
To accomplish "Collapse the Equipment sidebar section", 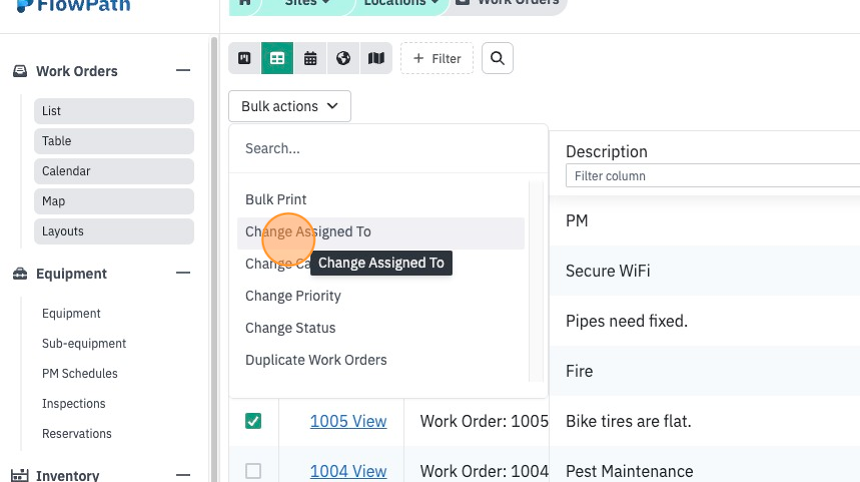I will (183, 273).
